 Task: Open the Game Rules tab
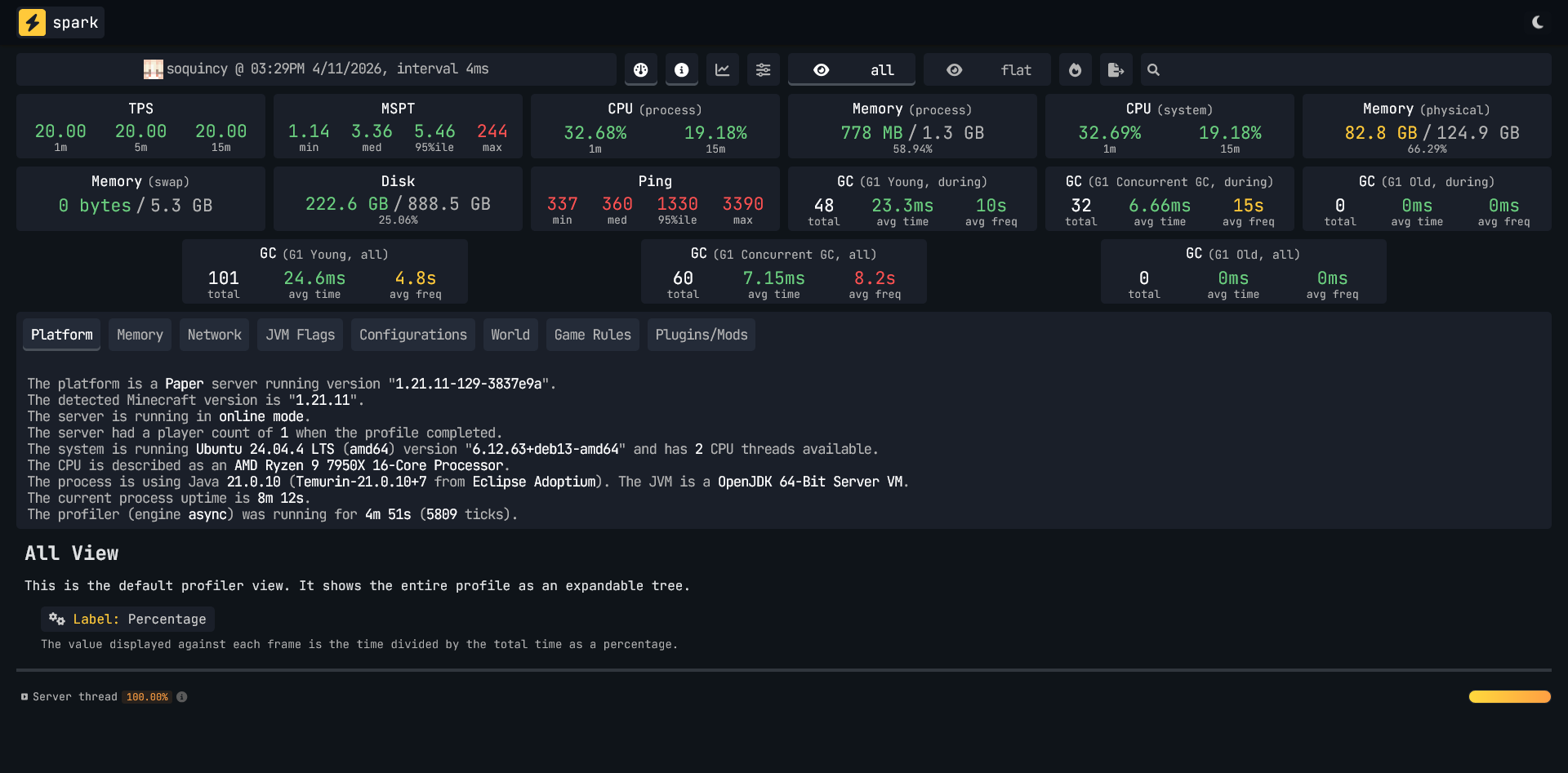[x=592, y=335]
